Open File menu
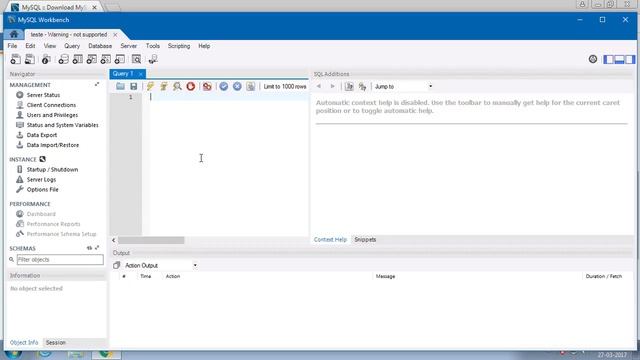Screen dimensions: 640x360 click(x=12, y=46)
